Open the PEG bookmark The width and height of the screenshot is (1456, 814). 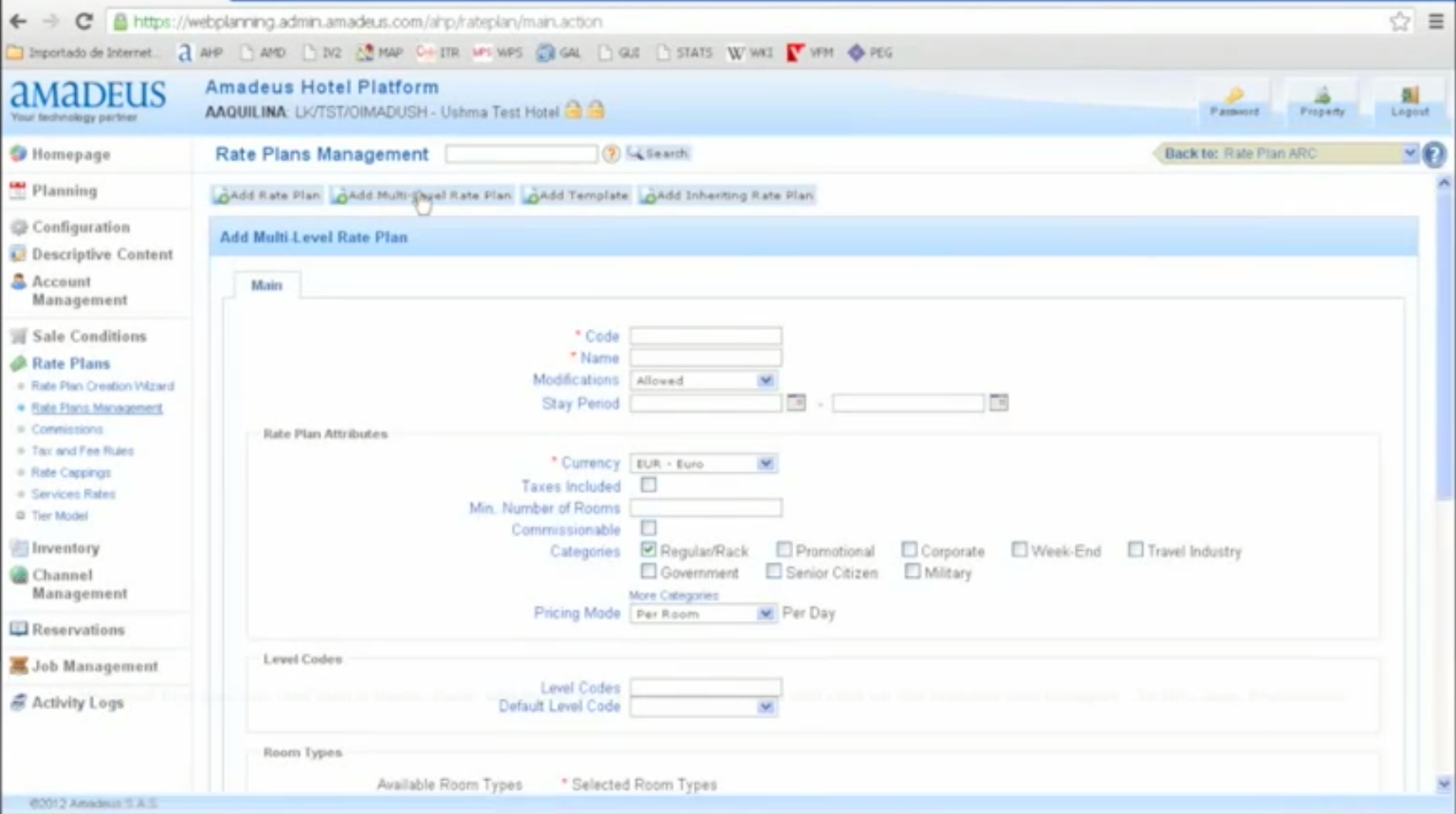[x=870, y=52]
